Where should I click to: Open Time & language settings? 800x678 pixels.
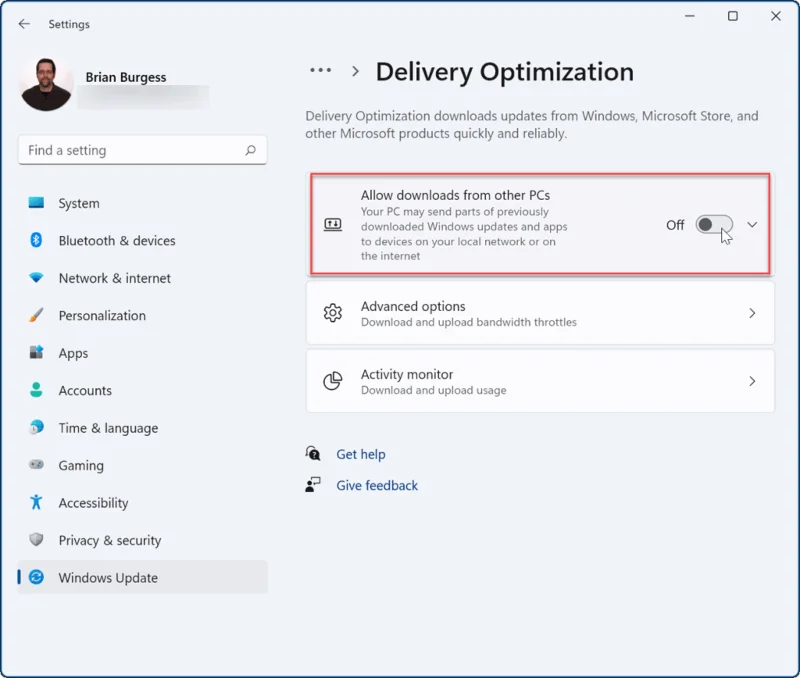143,428
